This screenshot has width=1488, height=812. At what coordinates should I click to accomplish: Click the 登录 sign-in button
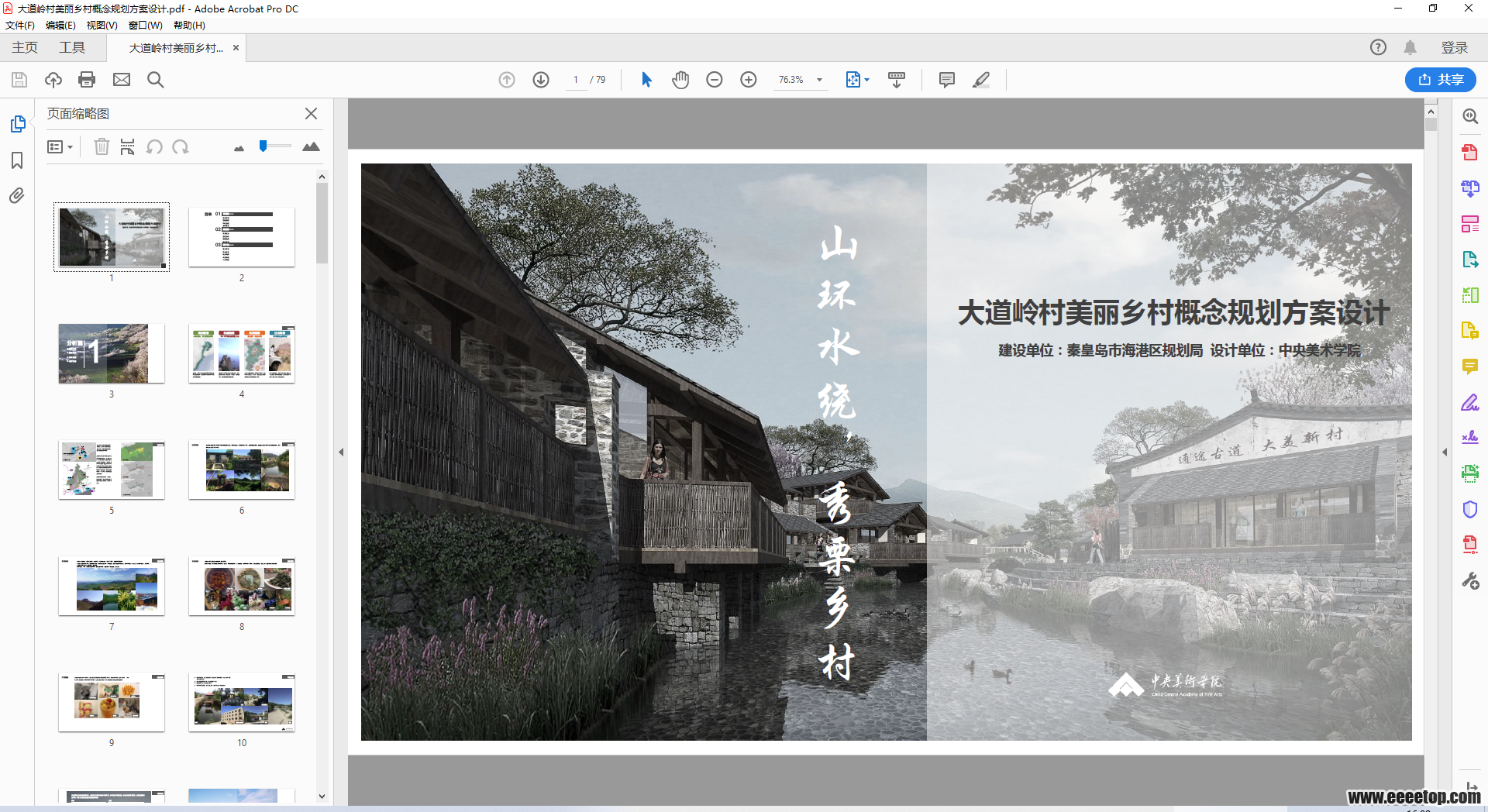coord(1454,48)
